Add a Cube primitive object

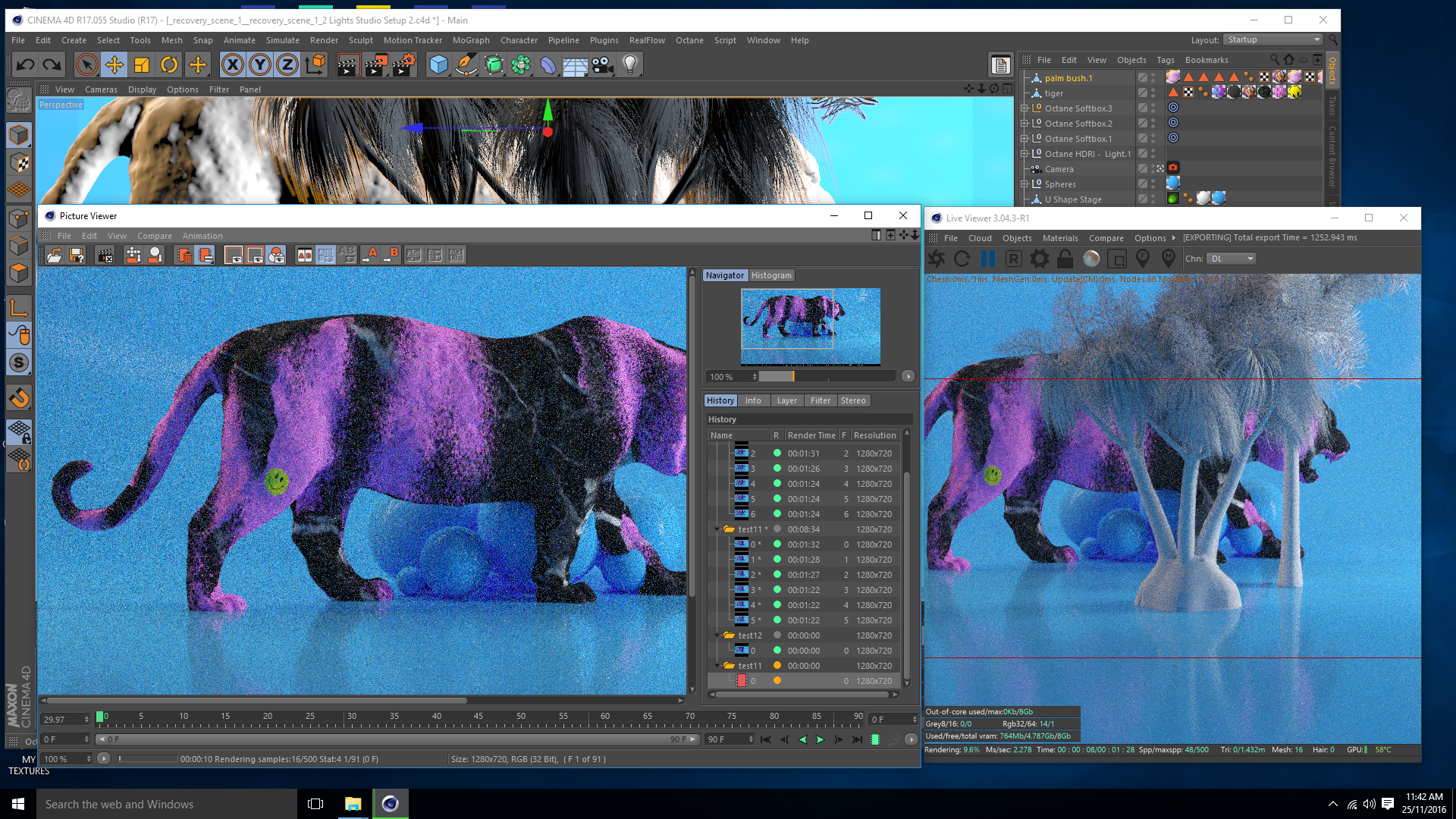[x=438, y=65]
